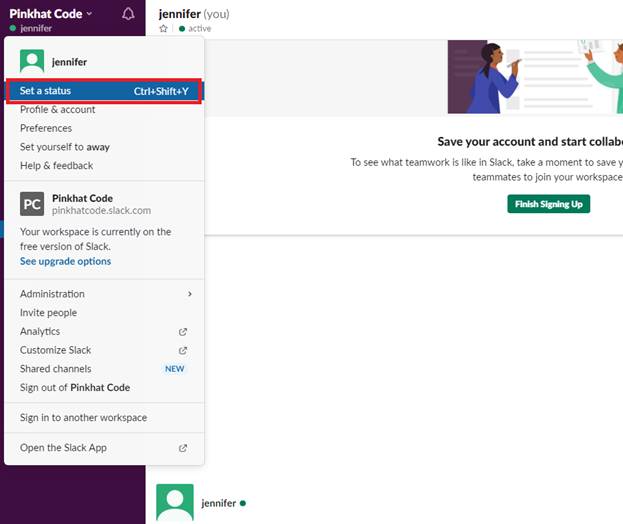Click the teamwork illustration banner
This screenshot has height=524, width=623.
535,77
